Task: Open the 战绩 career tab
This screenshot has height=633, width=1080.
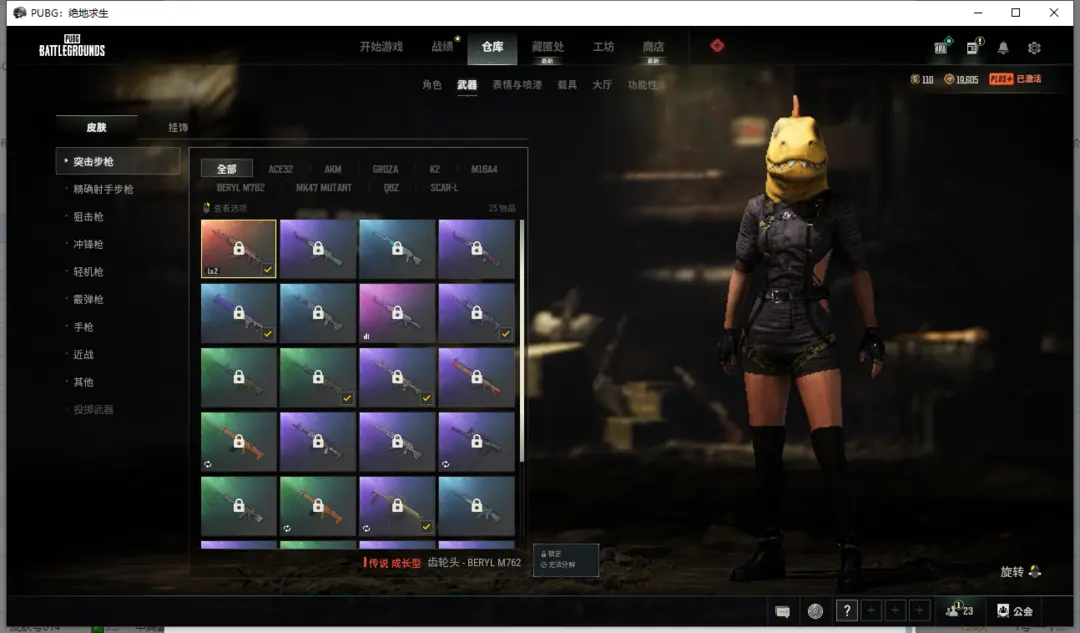Action: point(442,46)
